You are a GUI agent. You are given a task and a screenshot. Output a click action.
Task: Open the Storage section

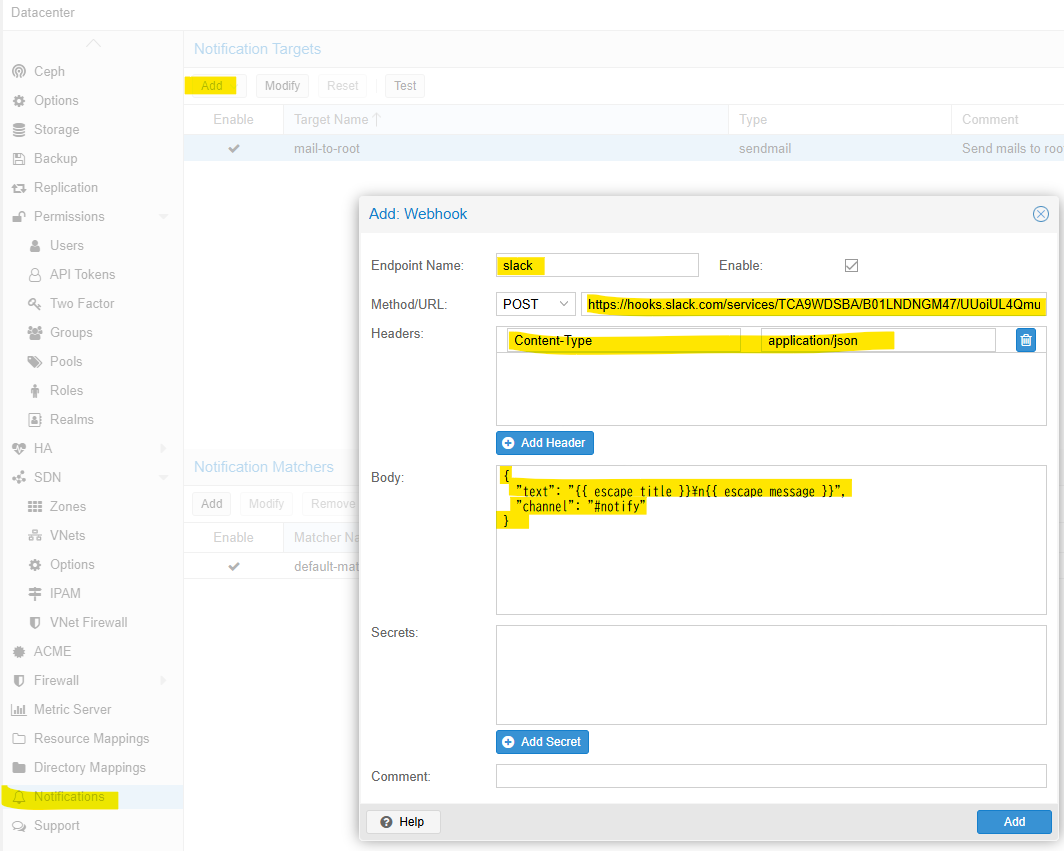pos(56,129)
